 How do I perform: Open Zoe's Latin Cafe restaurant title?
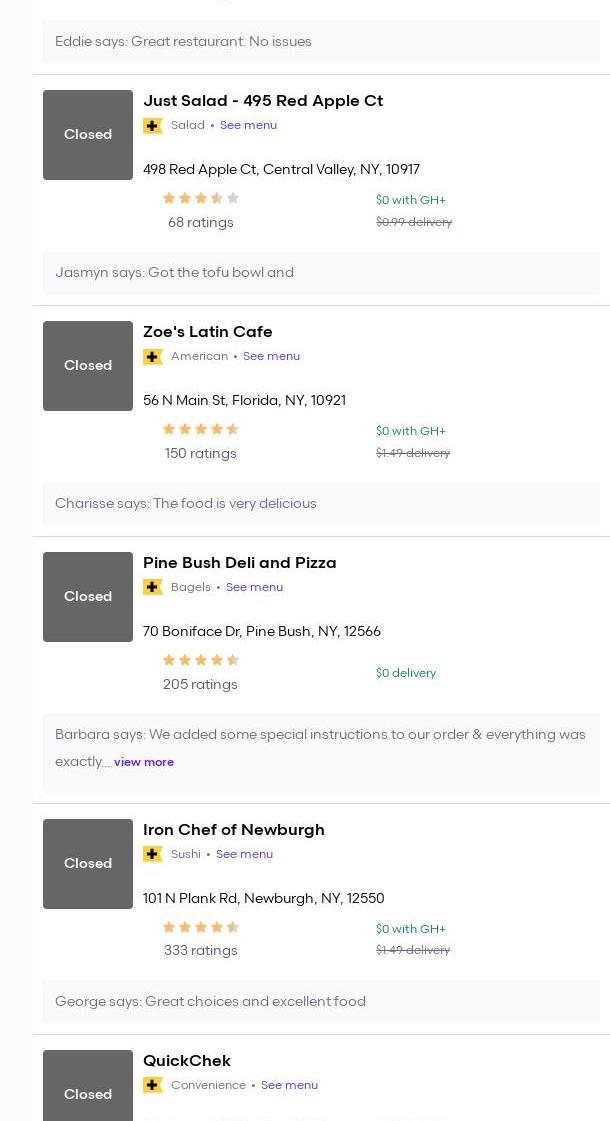pos(208,332)
